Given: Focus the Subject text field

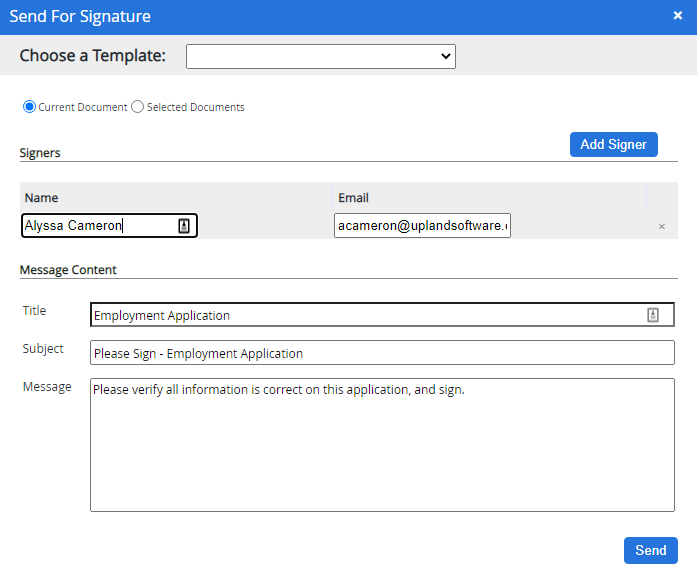Looking at the screenshot, I should coord(381,353).
